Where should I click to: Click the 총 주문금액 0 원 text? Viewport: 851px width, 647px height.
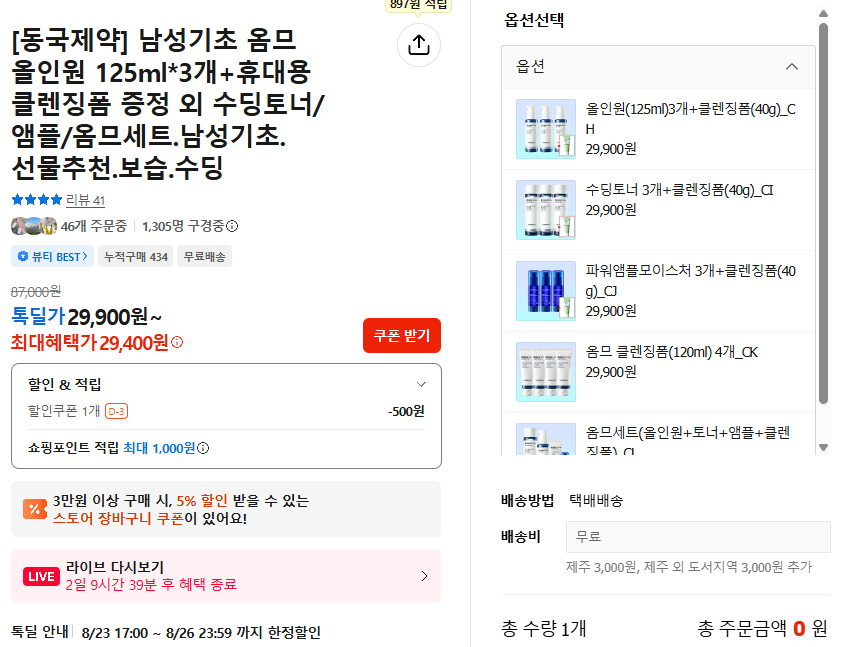pos(762,629)
